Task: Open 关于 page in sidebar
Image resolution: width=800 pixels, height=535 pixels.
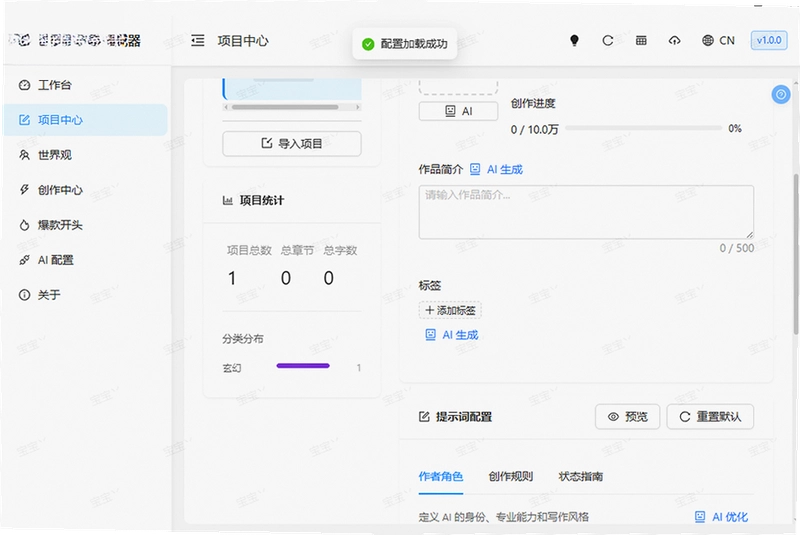Action: (x=85, y=295)
